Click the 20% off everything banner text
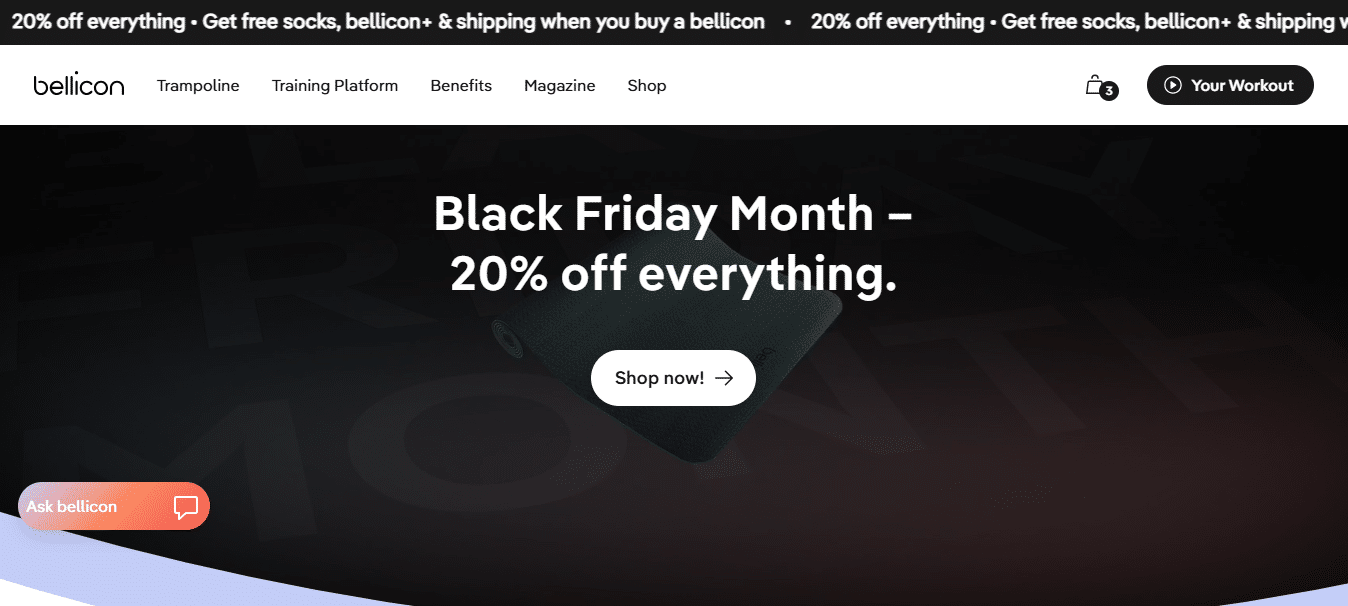Viewport: 1348px width, 606px height. tap(95, 20)
